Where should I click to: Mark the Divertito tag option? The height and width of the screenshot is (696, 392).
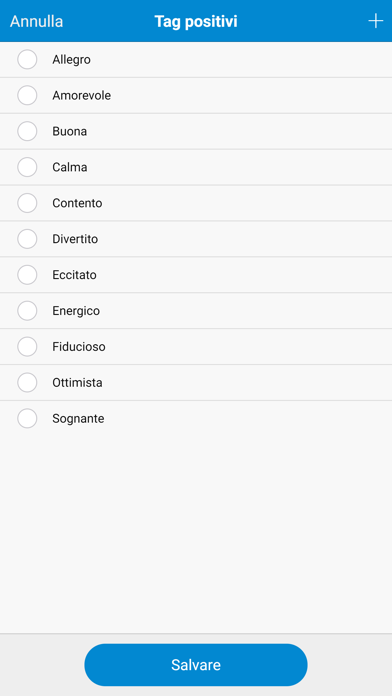point(27,239)
